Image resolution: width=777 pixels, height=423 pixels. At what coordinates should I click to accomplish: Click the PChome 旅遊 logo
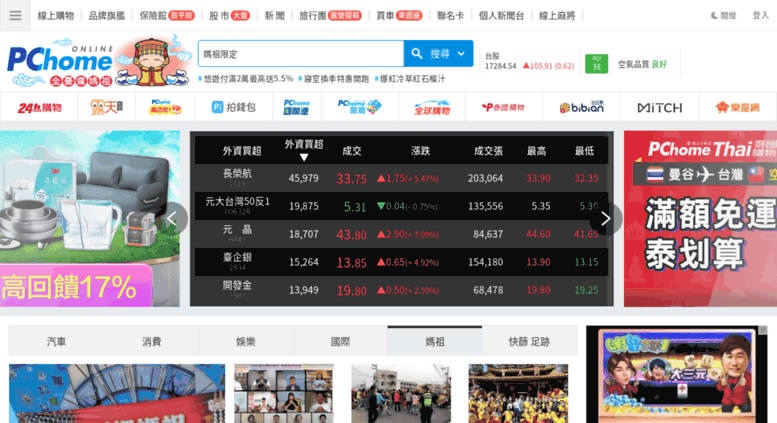pyautogui.click(x=360, y=107)
